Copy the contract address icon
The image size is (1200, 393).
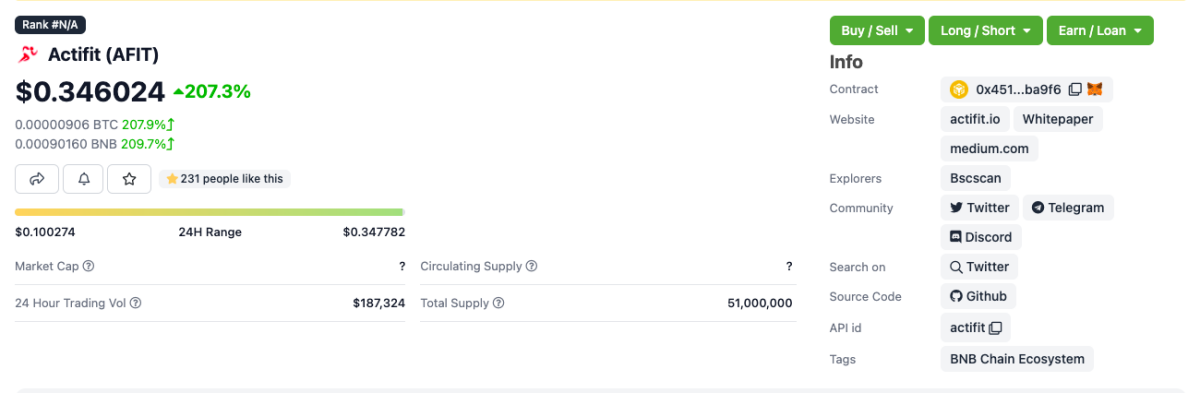click(x=1075, y=90)
